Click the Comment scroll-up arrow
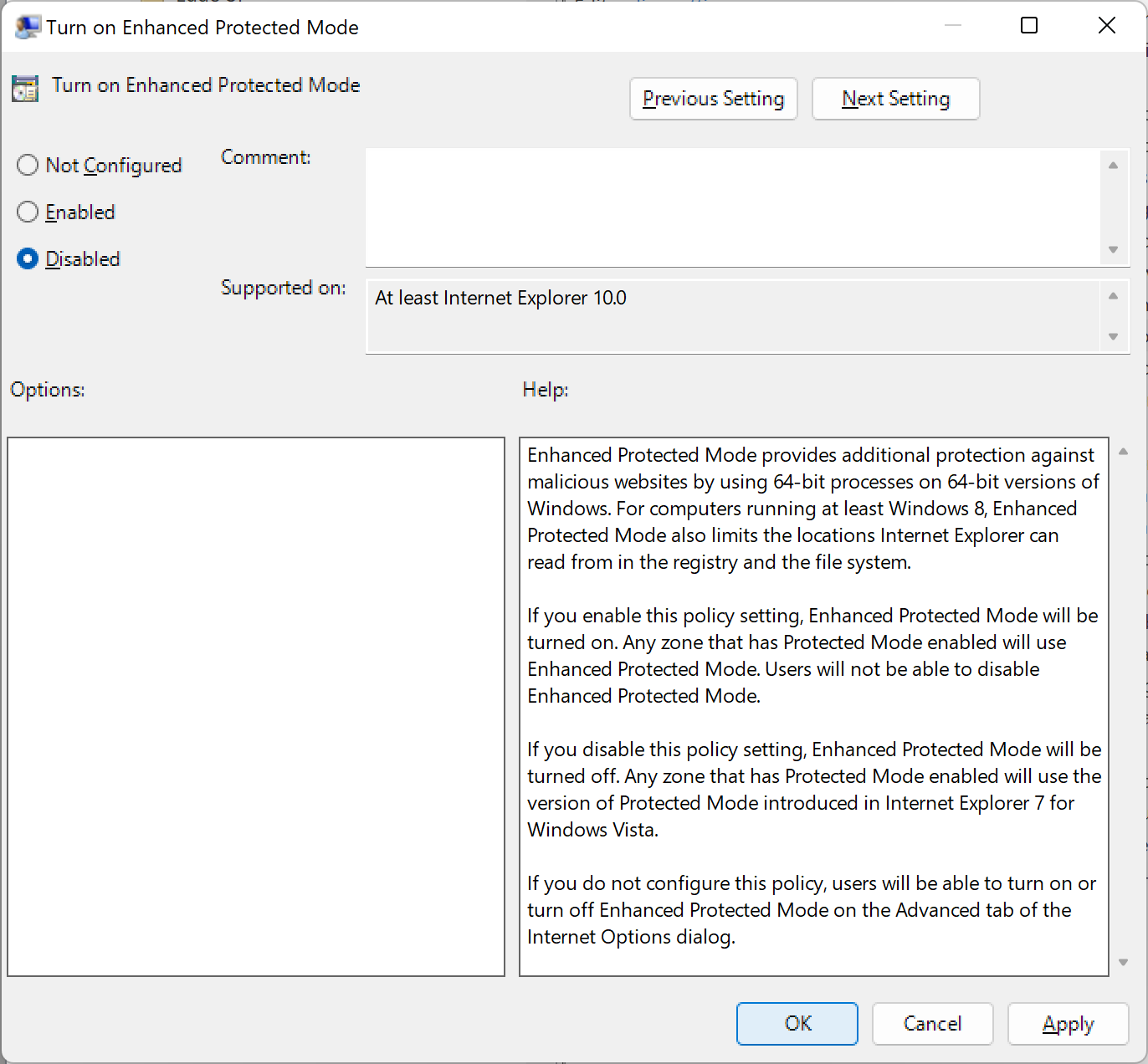 pyautogui.click(x=1113, y=165)
